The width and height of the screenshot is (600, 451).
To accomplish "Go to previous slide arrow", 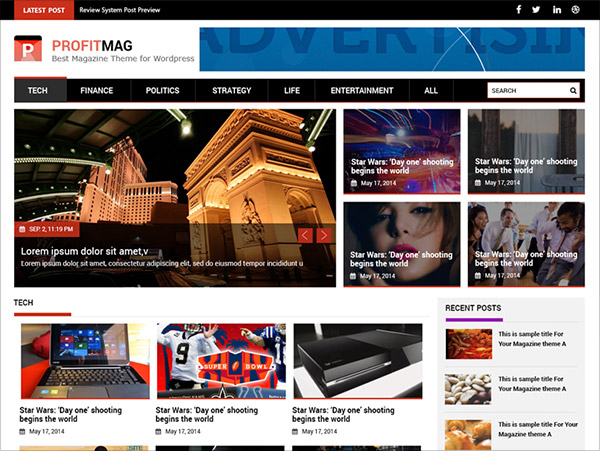I will click(305, 235).
